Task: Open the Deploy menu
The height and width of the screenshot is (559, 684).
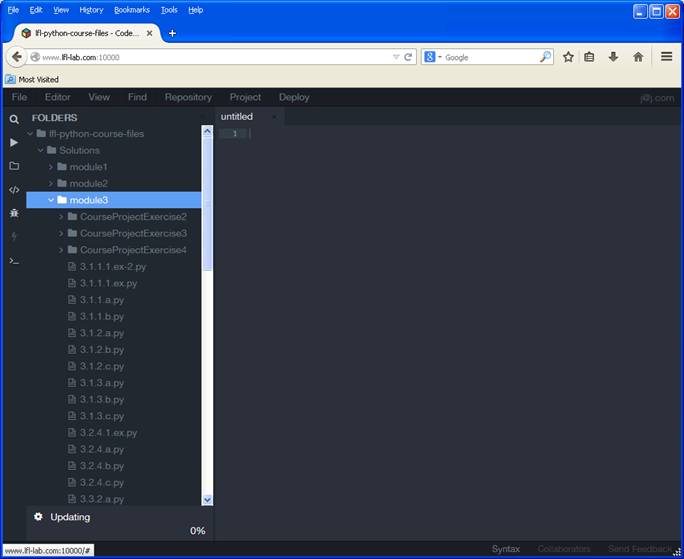Action: (x=294, y=97)
